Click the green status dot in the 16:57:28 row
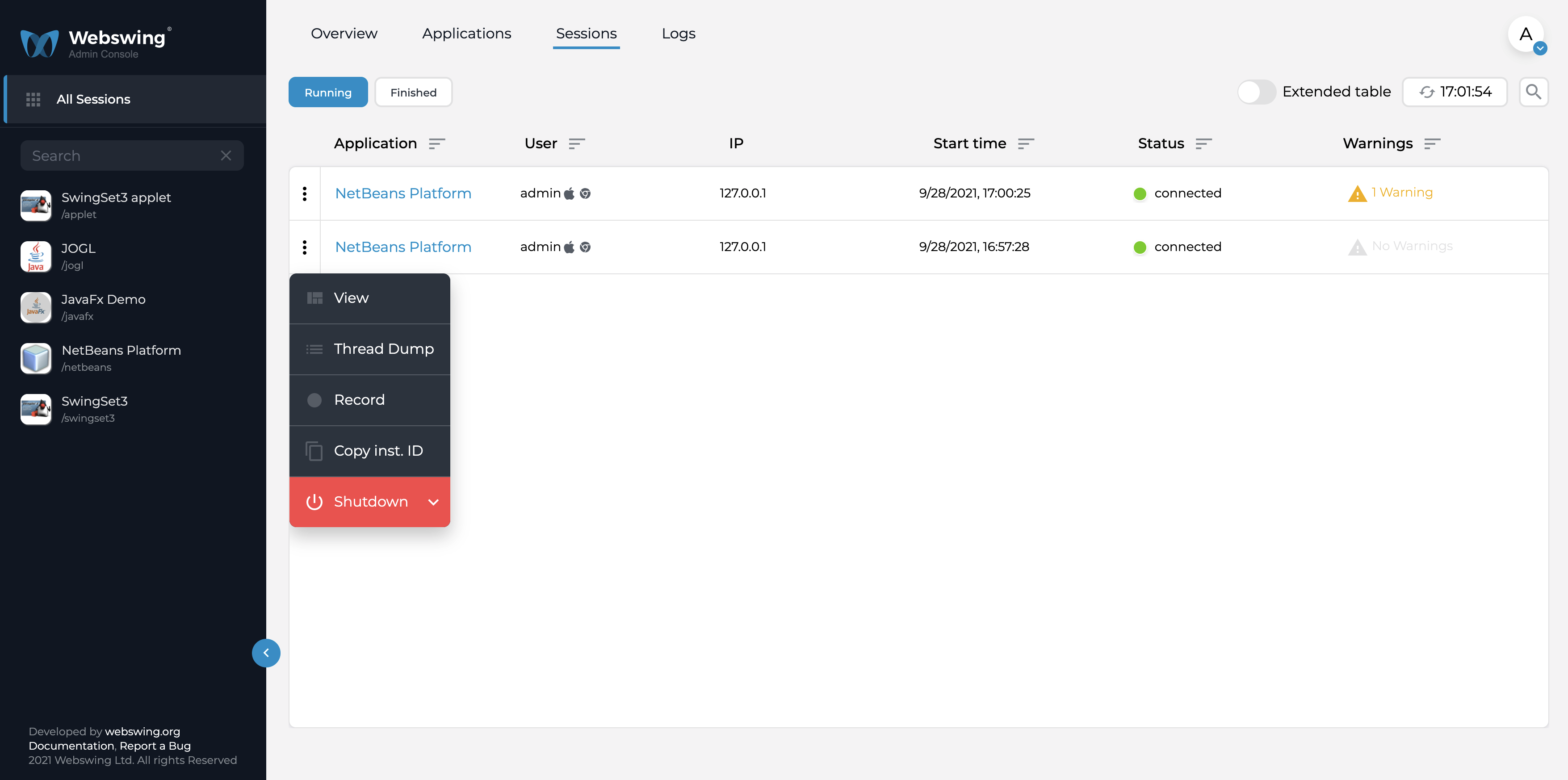This screenshot has width=1568, height=780. click(x=1140, y=247)
